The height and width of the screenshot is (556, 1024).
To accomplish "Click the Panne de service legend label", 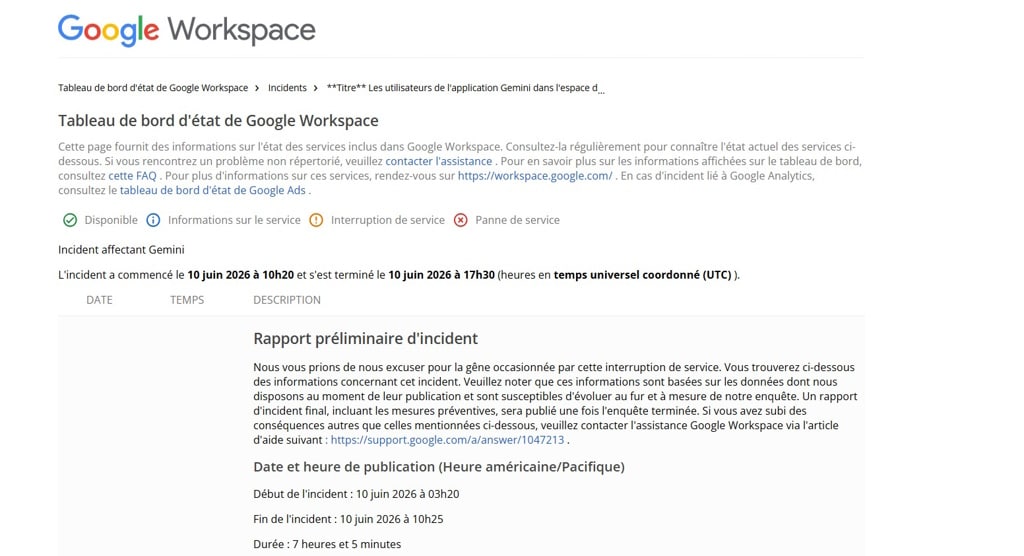I will 517,220.
